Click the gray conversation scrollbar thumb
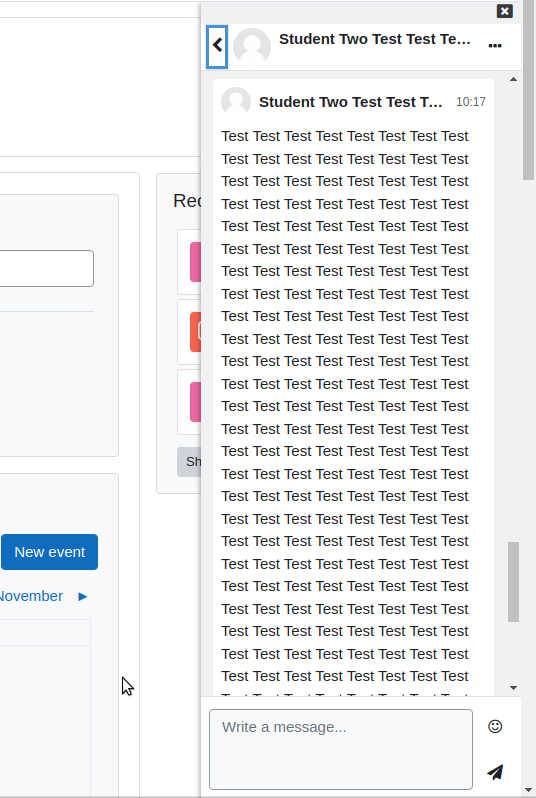This screenshot has height=798, width=536. 513,582
